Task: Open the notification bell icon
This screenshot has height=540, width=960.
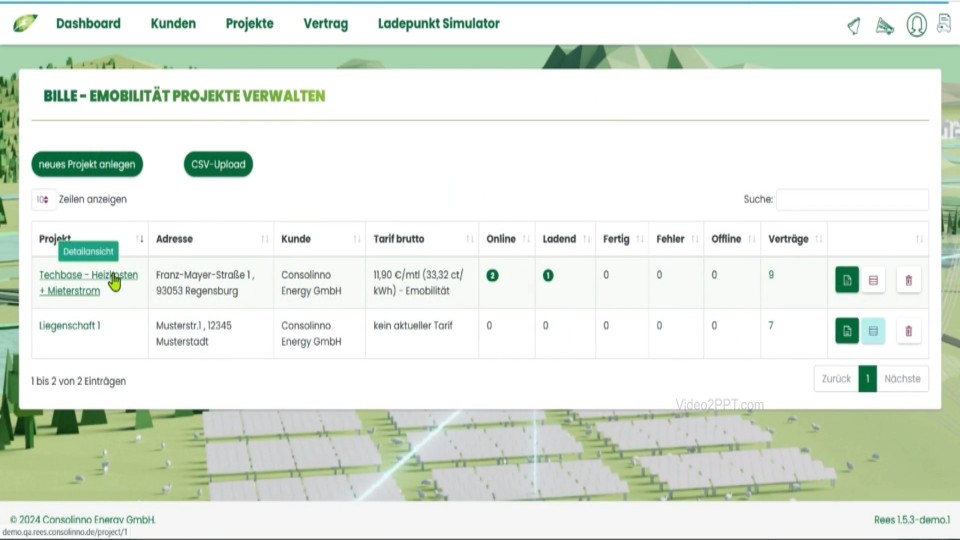Action: (x=854, y=26)
